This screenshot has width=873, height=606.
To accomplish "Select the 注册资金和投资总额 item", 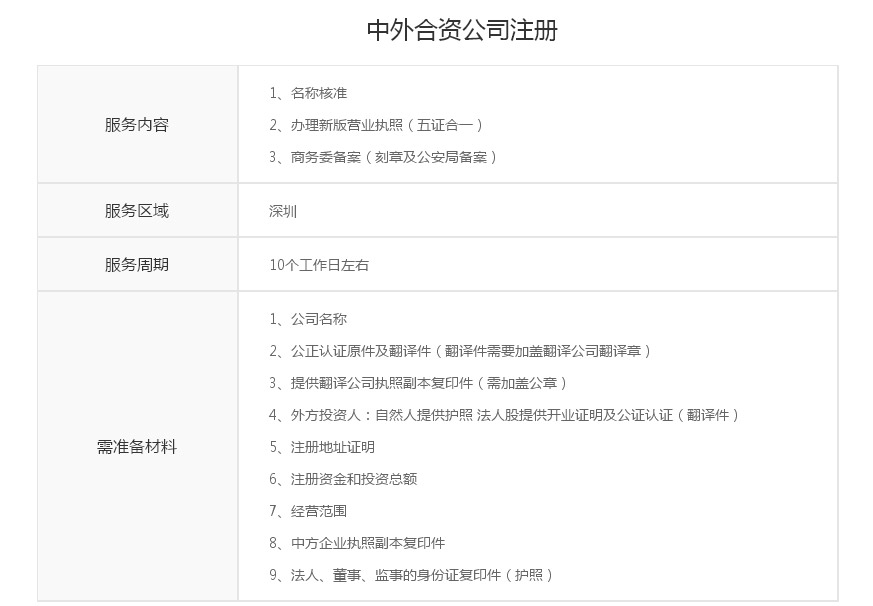I will 353,479.
